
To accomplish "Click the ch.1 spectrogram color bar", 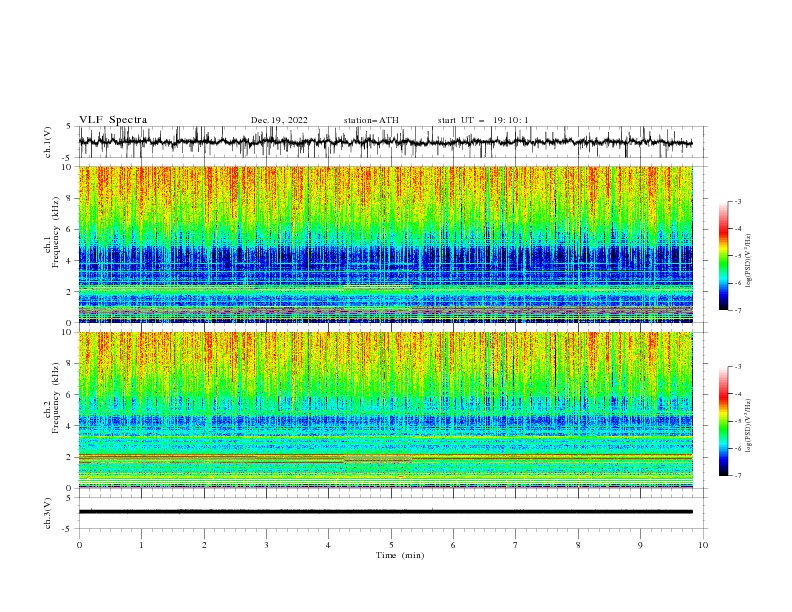I will click(x=723, y=256).
